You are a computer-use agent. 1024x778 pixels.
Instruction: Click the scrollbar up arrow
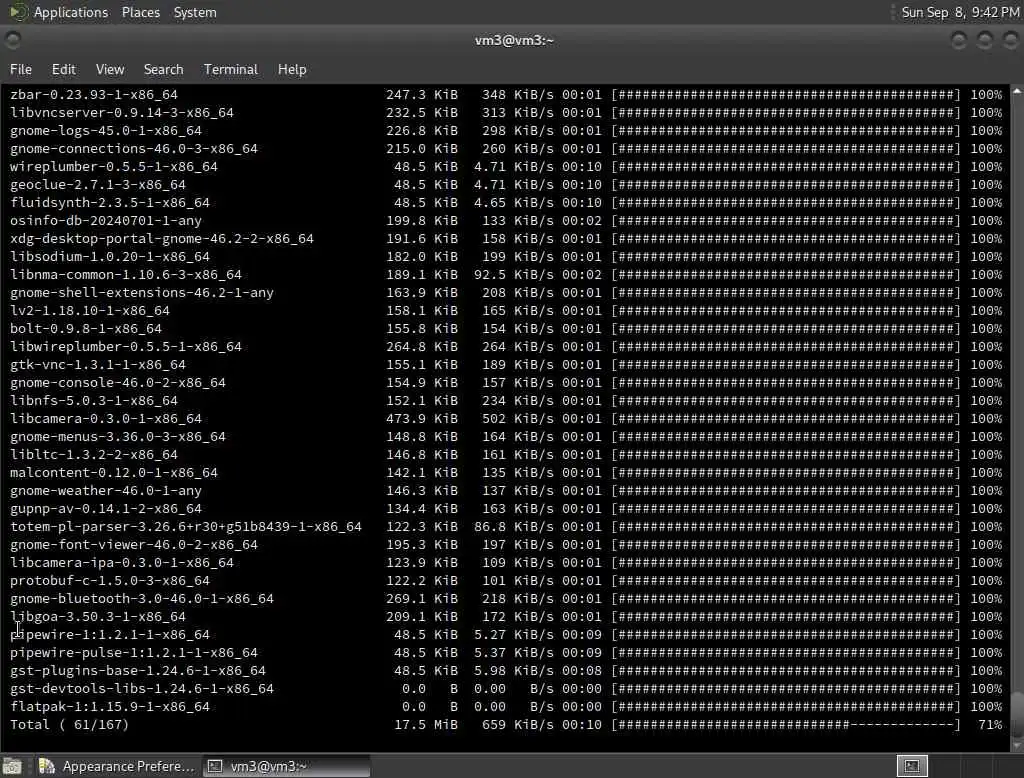tap(1017, 91)
